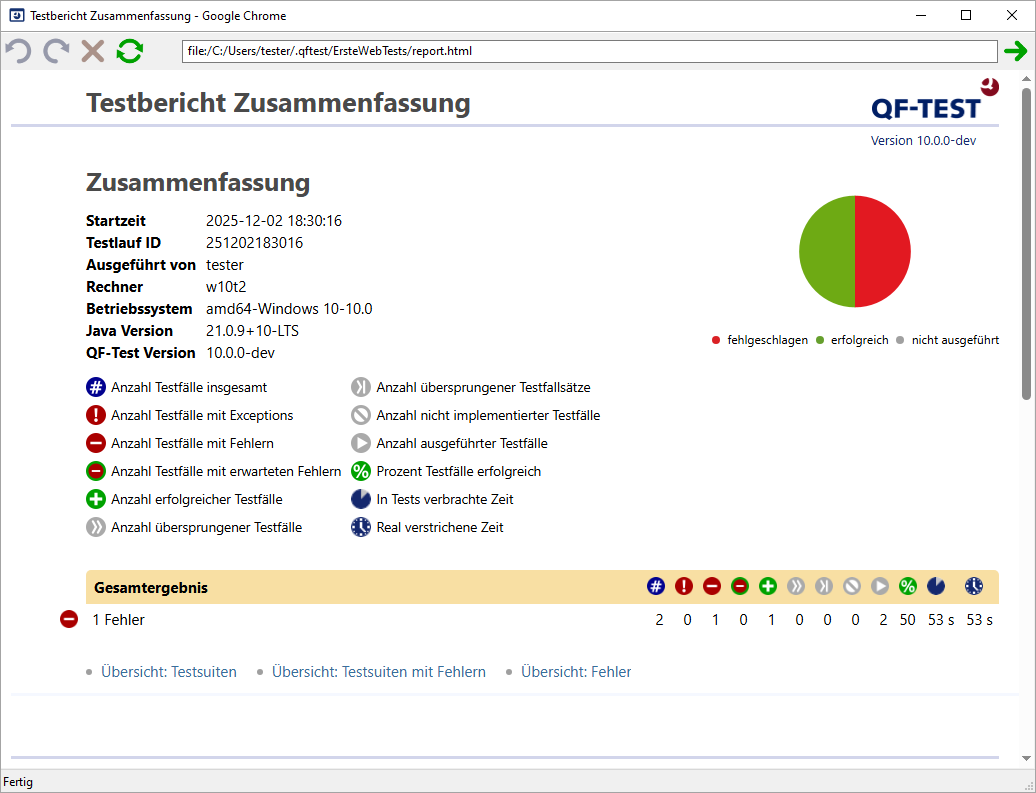Image resolution: width=1036 pixels, height=793 pixels.
Task: Follow the Übersicht: Fehler link
Action: point(575,672)
